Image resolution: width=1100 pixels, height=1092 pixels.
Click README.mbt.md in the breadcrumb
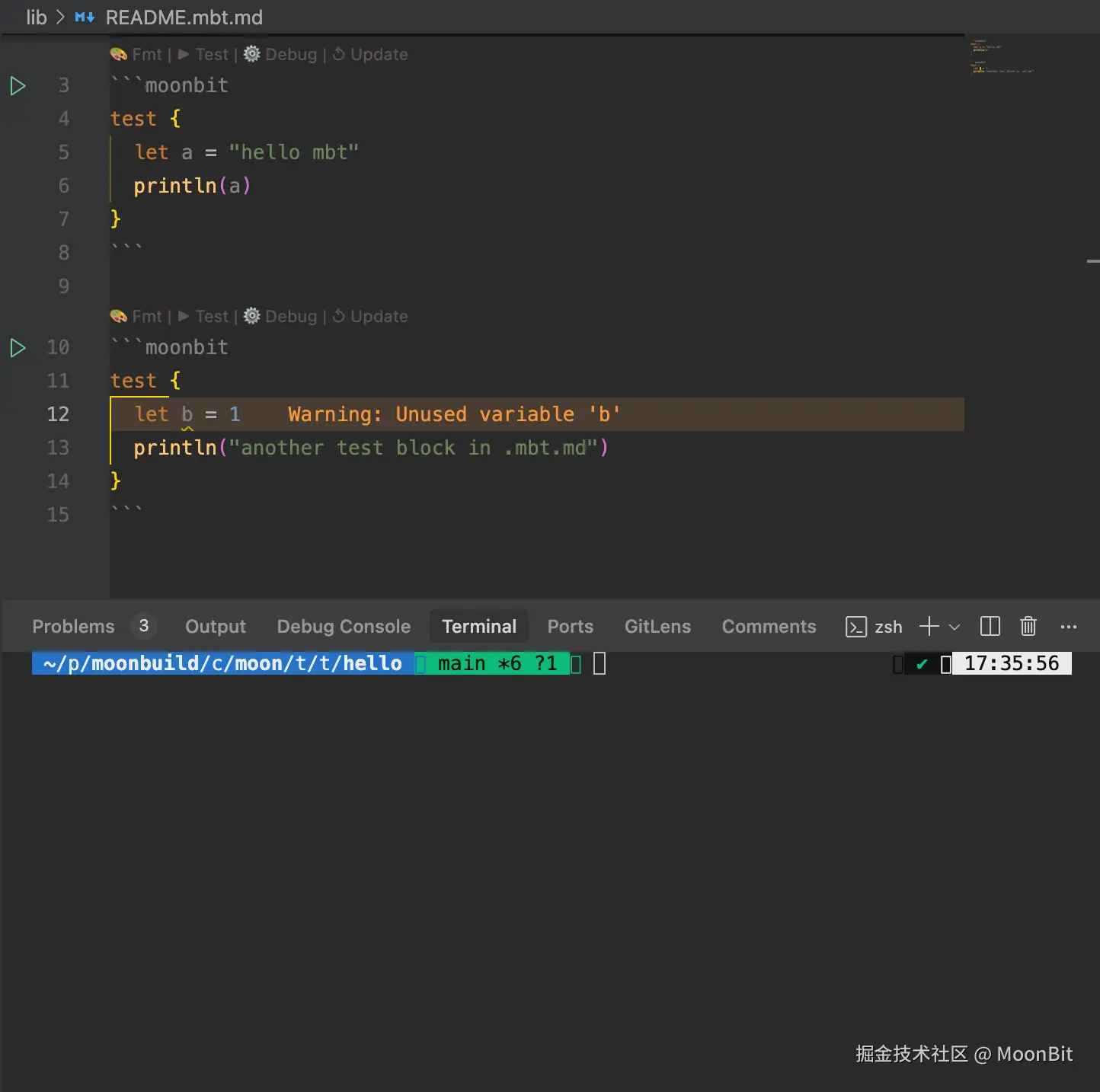click(x=184, y=18)
